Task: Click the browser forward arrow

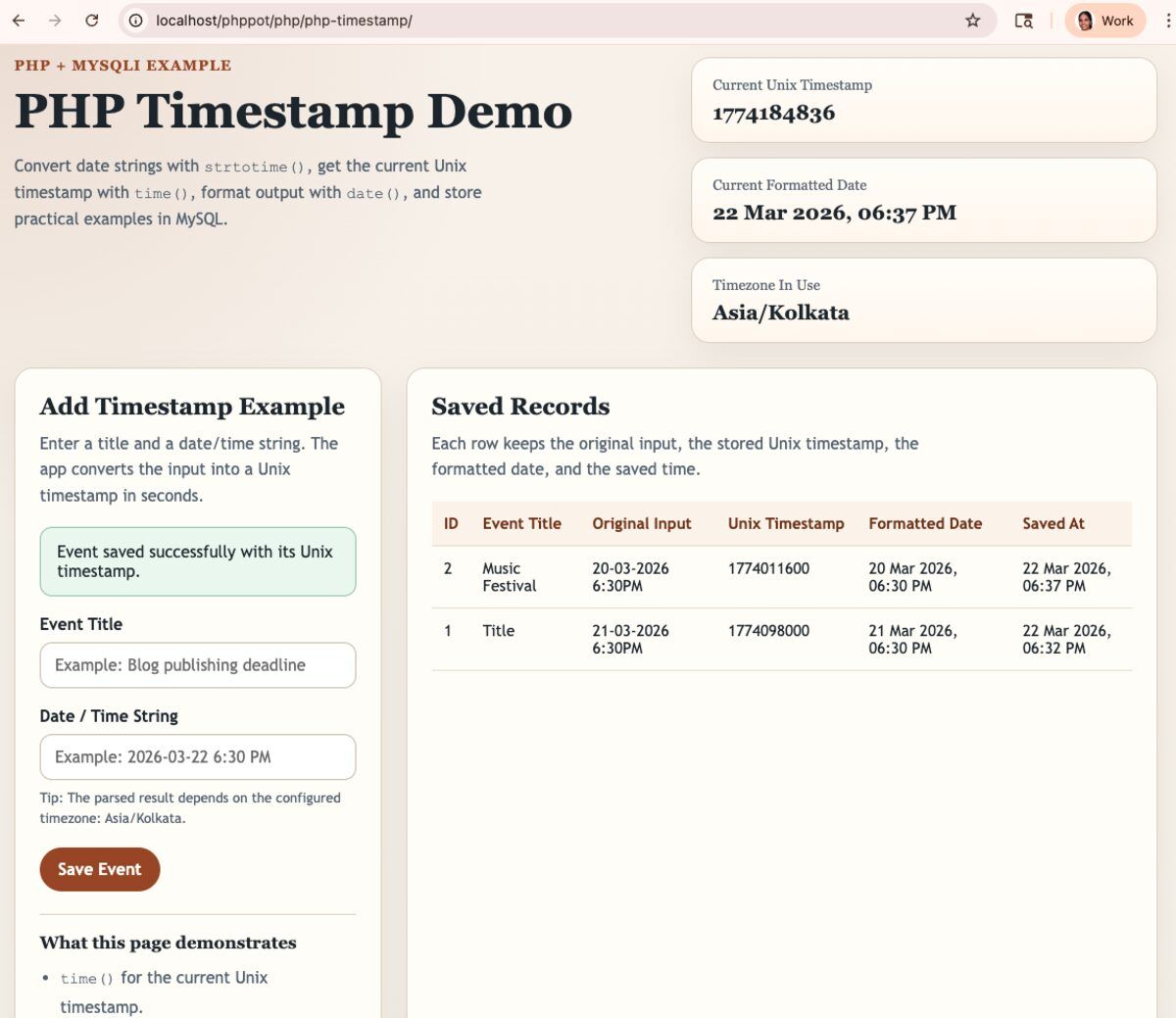Action: tap(55, 21)
